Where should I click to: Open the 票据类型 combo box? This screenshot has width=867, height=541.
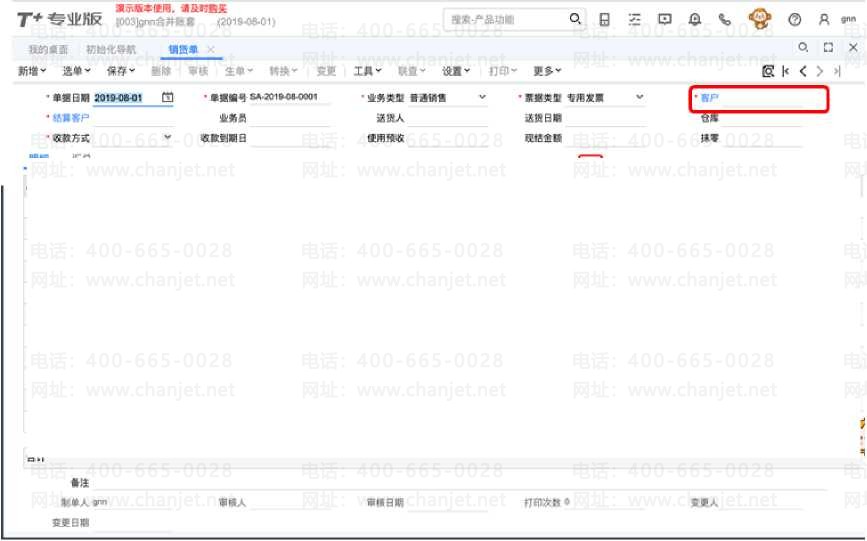605,97
